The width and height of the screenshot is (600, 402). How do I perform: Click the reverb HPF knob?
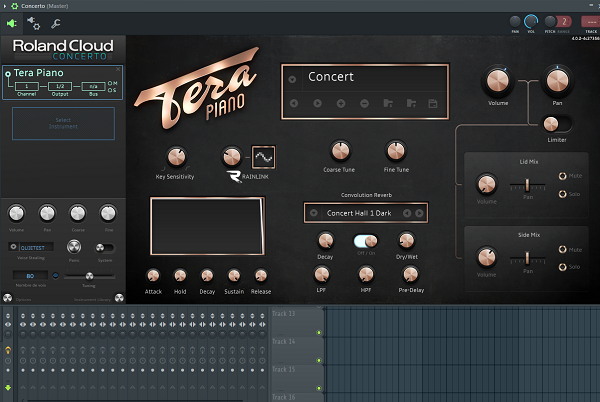(366, 274)
